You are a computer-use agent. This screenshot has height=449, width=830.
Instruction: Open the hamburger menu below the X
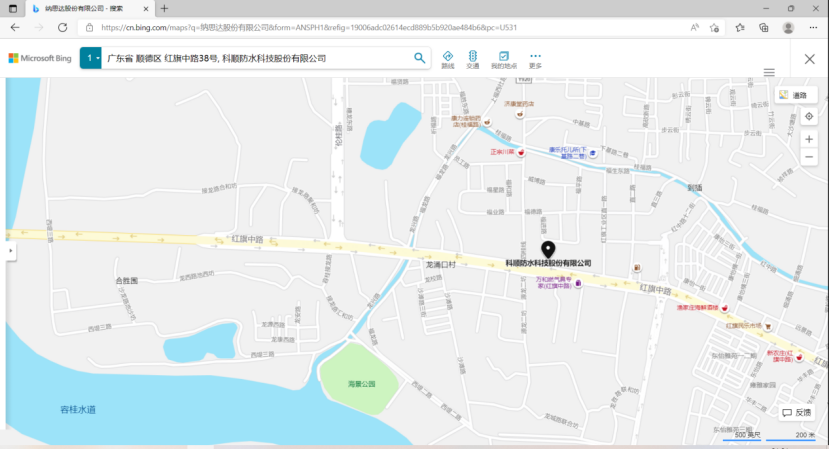[769, 73]
